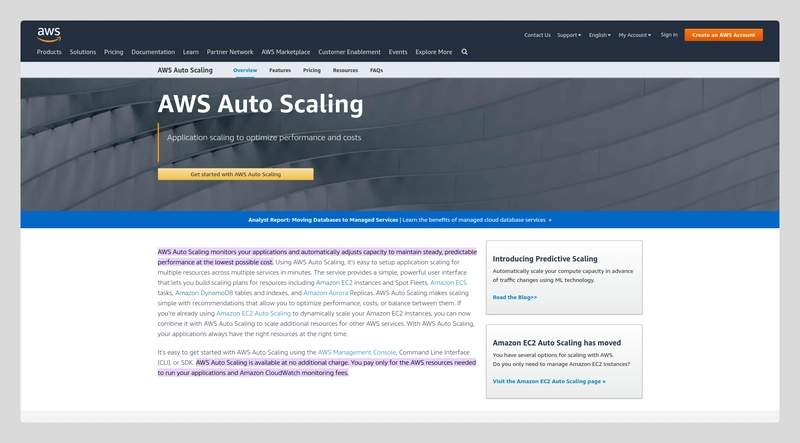This screenshot has width=800, height=443.
Task: Click Create an AWS Account button
Action: [723, 35]
